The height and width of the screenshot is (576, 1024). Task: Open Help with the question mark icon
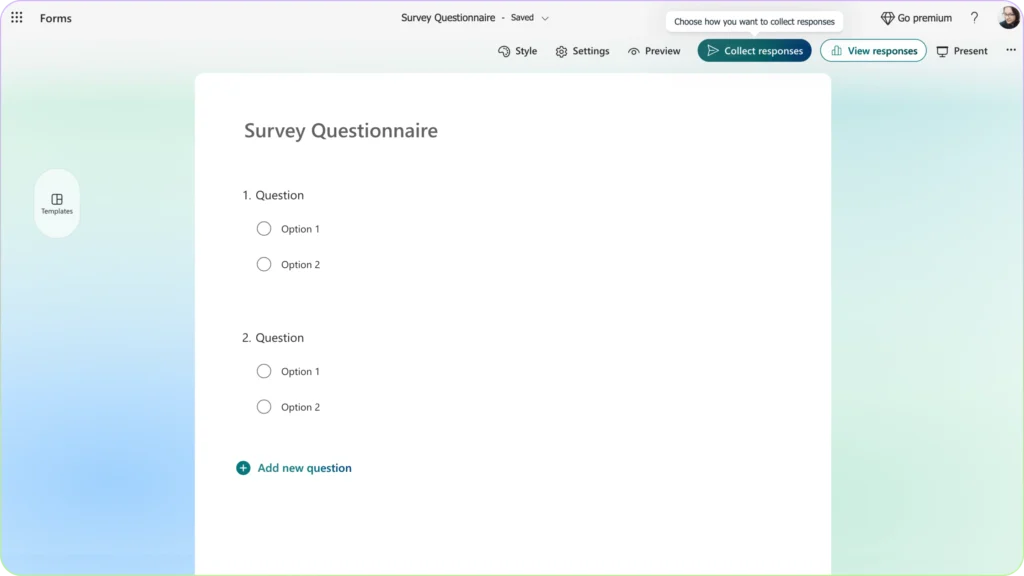(974, 17)
